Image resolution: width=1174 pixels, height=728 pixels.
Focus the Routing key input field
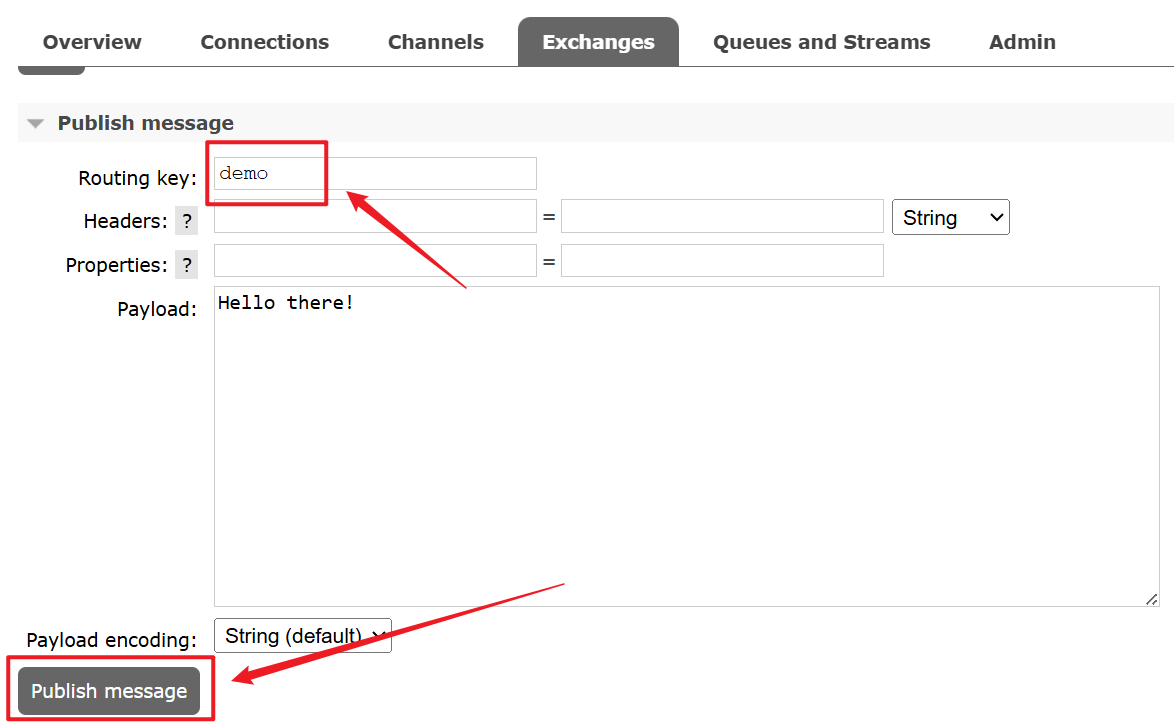pyautogui.click(x=430, y=173)
